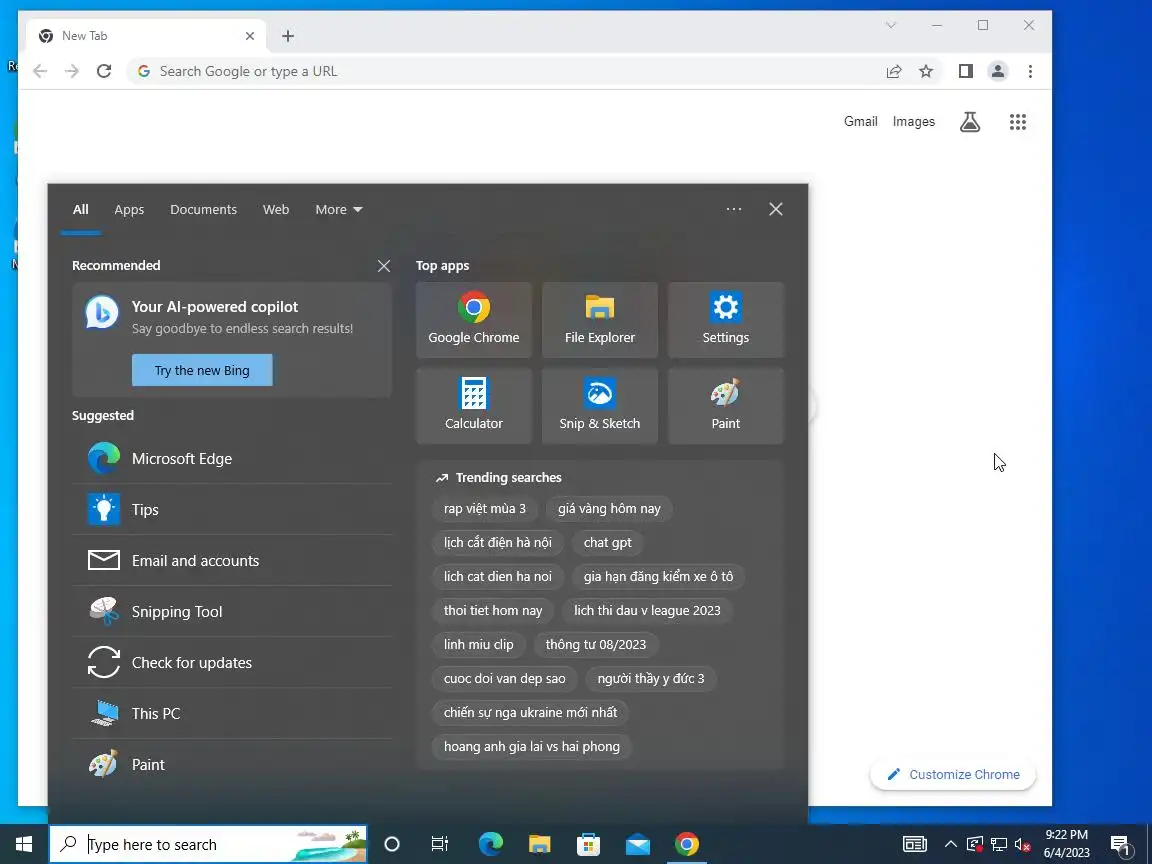The width and height of the screenshot is (1152, 864).
Task: Launch Snip & Sketch from Top apps
Action: 600,406
